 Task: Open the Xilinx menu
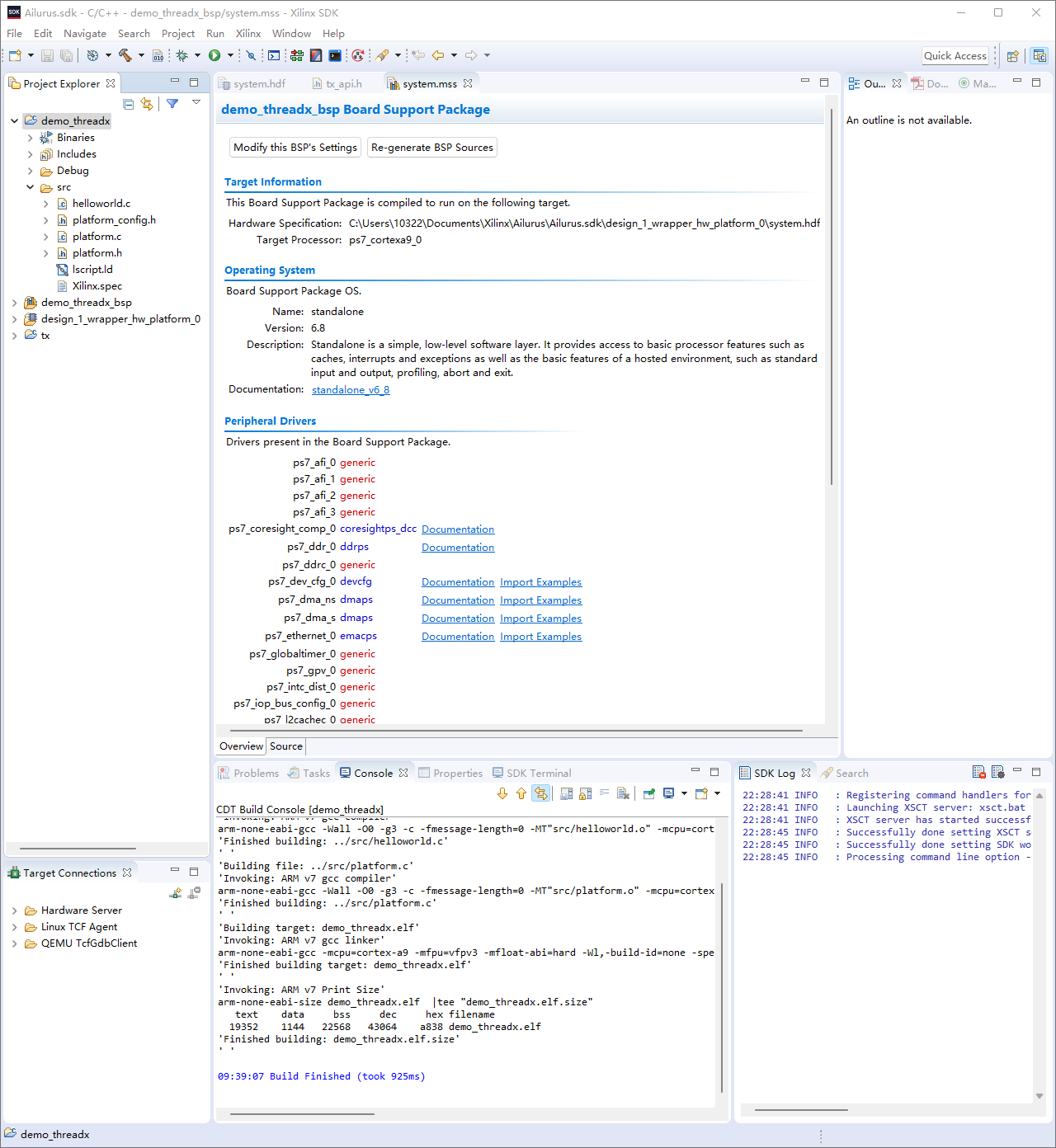(247, 34)
